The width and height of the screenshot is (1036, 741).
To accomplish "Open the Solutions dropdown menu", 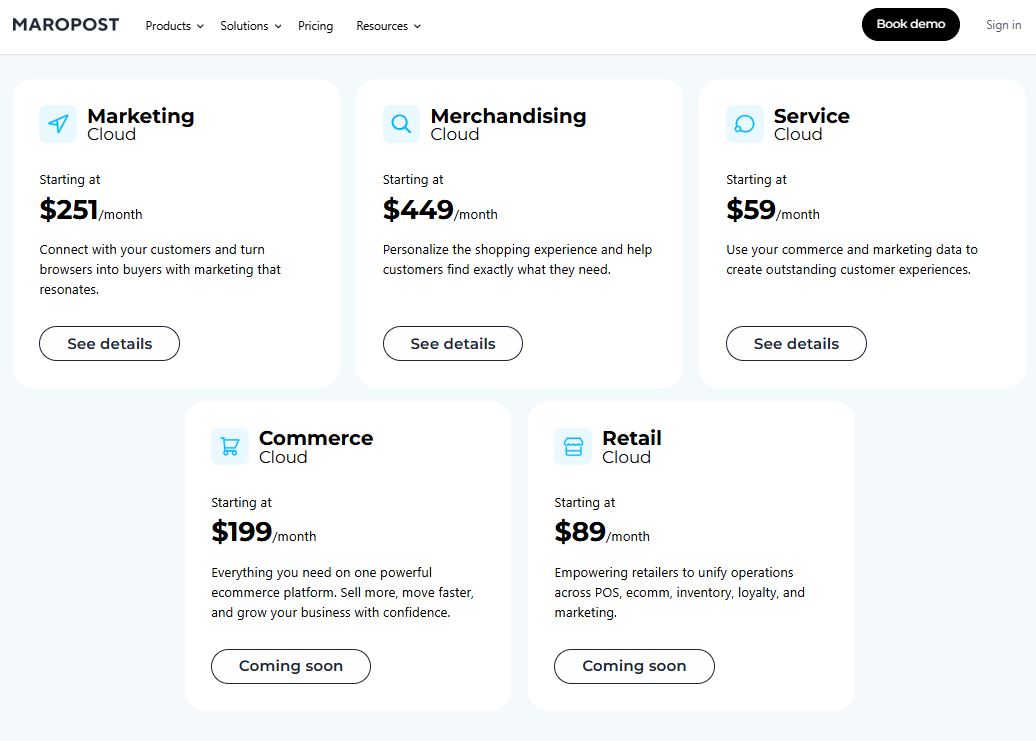I will pyautogui.click(x=250, y=26).
